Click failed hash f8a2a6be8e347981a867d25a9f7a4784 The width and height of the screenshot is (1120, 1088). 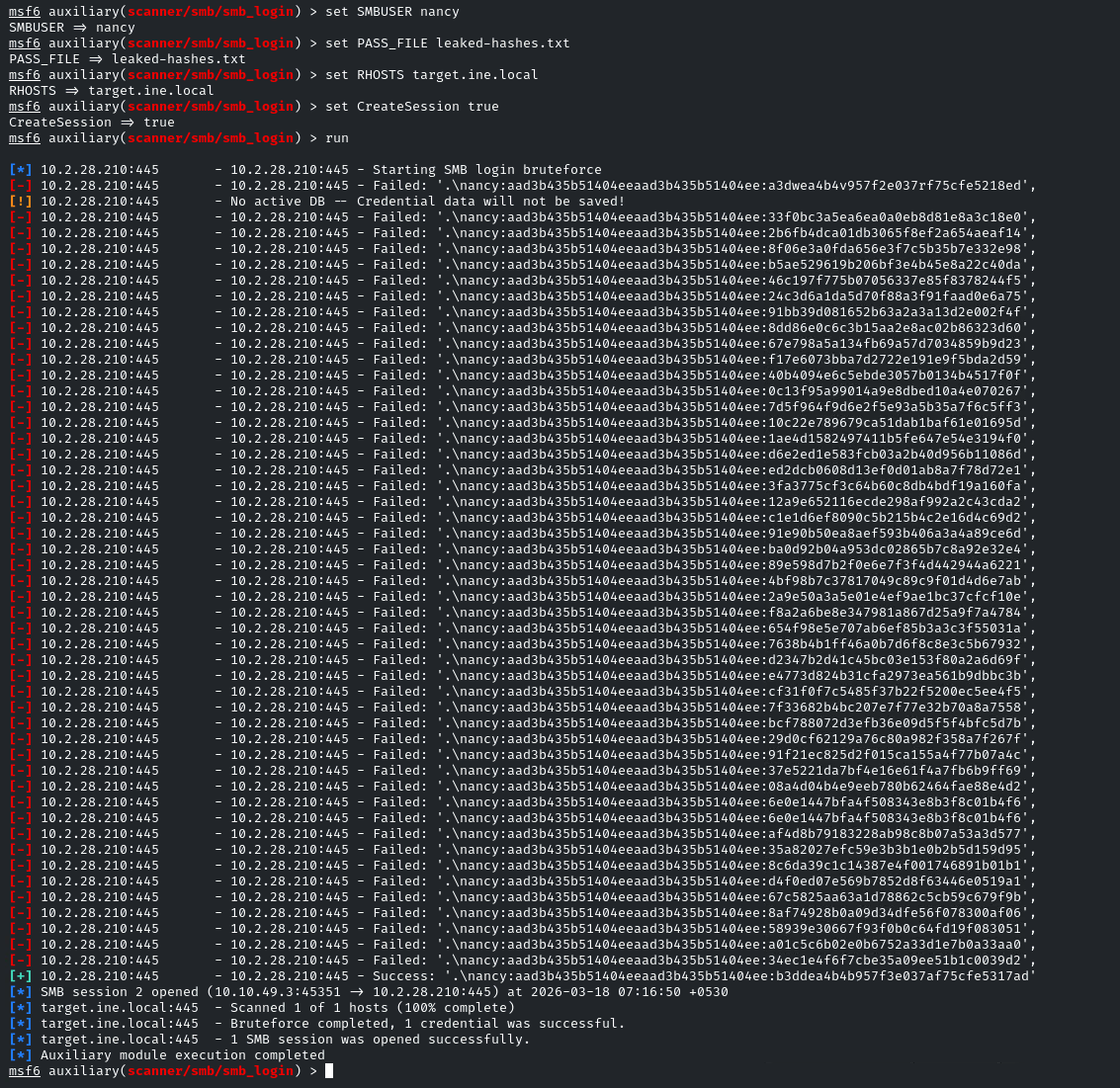(895, 612)
